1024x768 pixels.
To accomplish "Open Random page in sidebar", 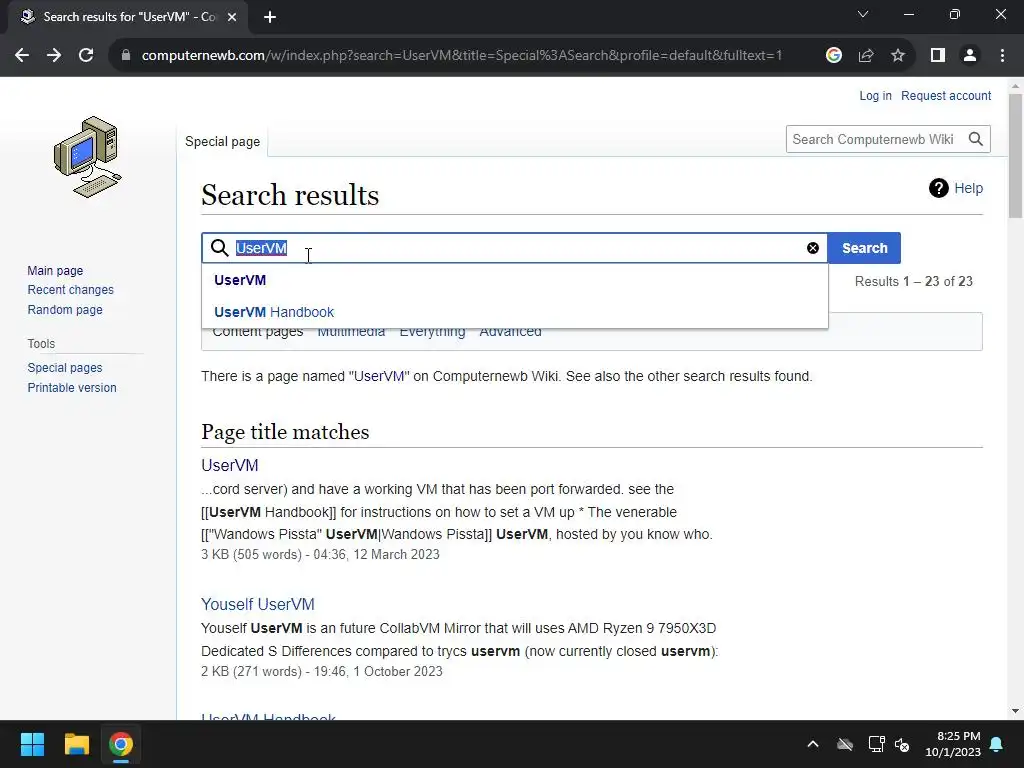I will pos(65,310).
